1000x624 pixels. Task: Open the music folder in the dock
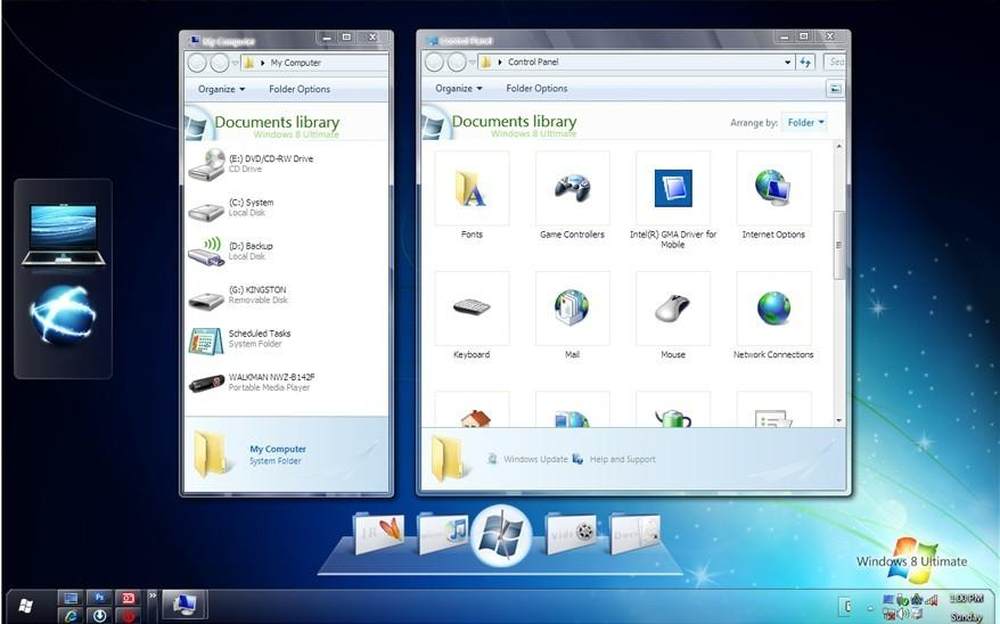(443, 532)
